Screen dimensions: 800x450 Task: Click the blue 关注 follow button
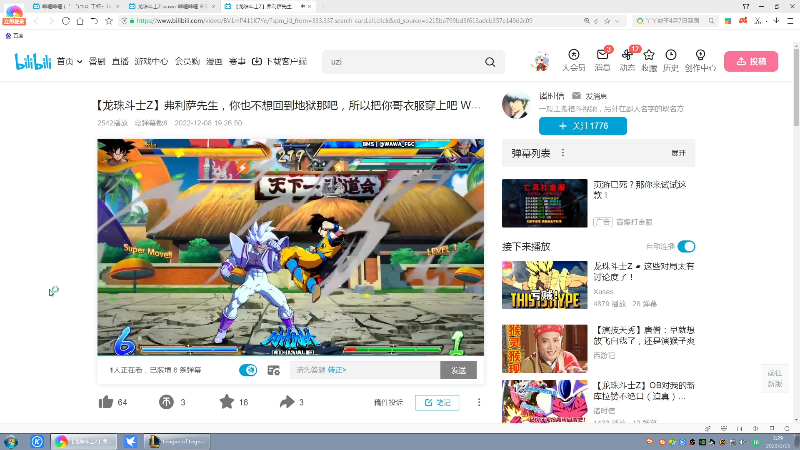coord(583,126)
